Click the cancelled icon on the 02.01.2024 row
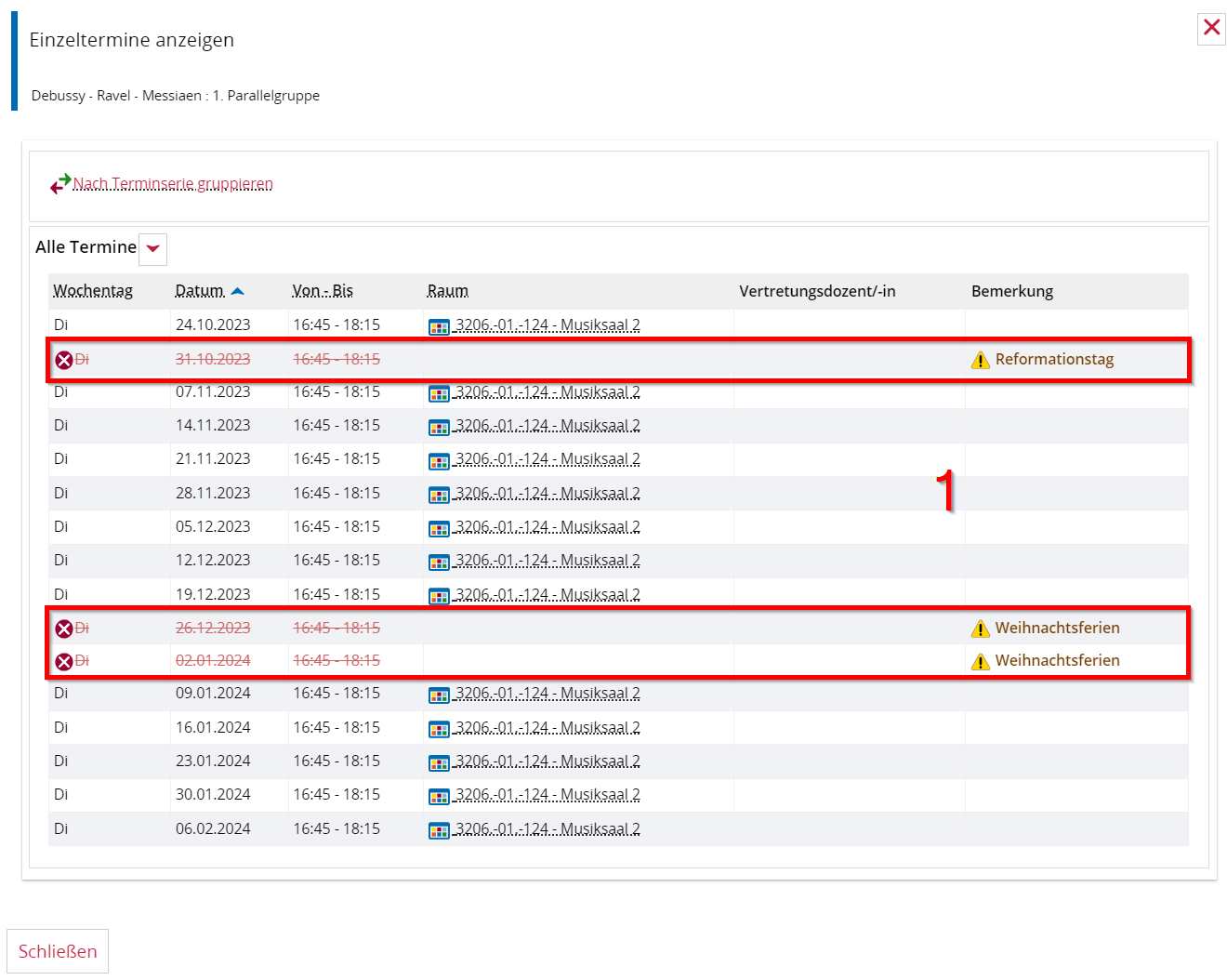1227x980 pixels. point(64,662)
